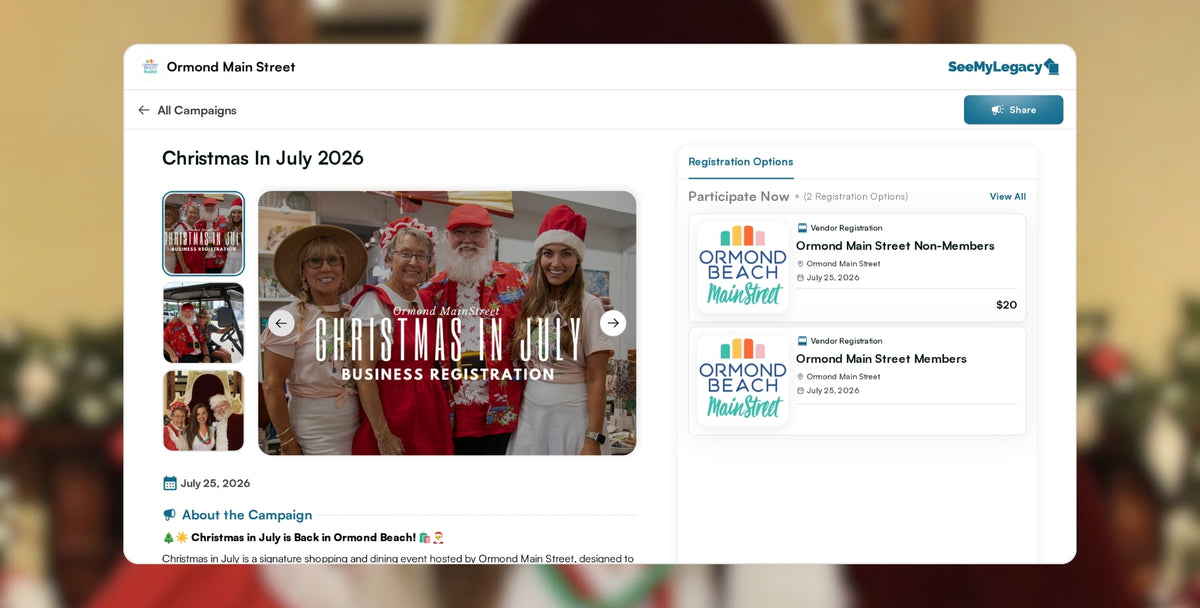Click the location pin icon on the Members card
This screenshot has height=608, width=1200.
[800, 377]
